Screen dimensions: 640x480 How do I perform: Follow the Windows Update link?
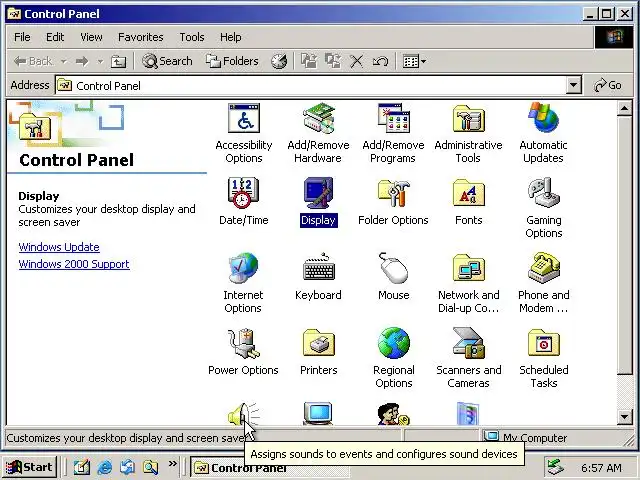click(x=59, y=247)
